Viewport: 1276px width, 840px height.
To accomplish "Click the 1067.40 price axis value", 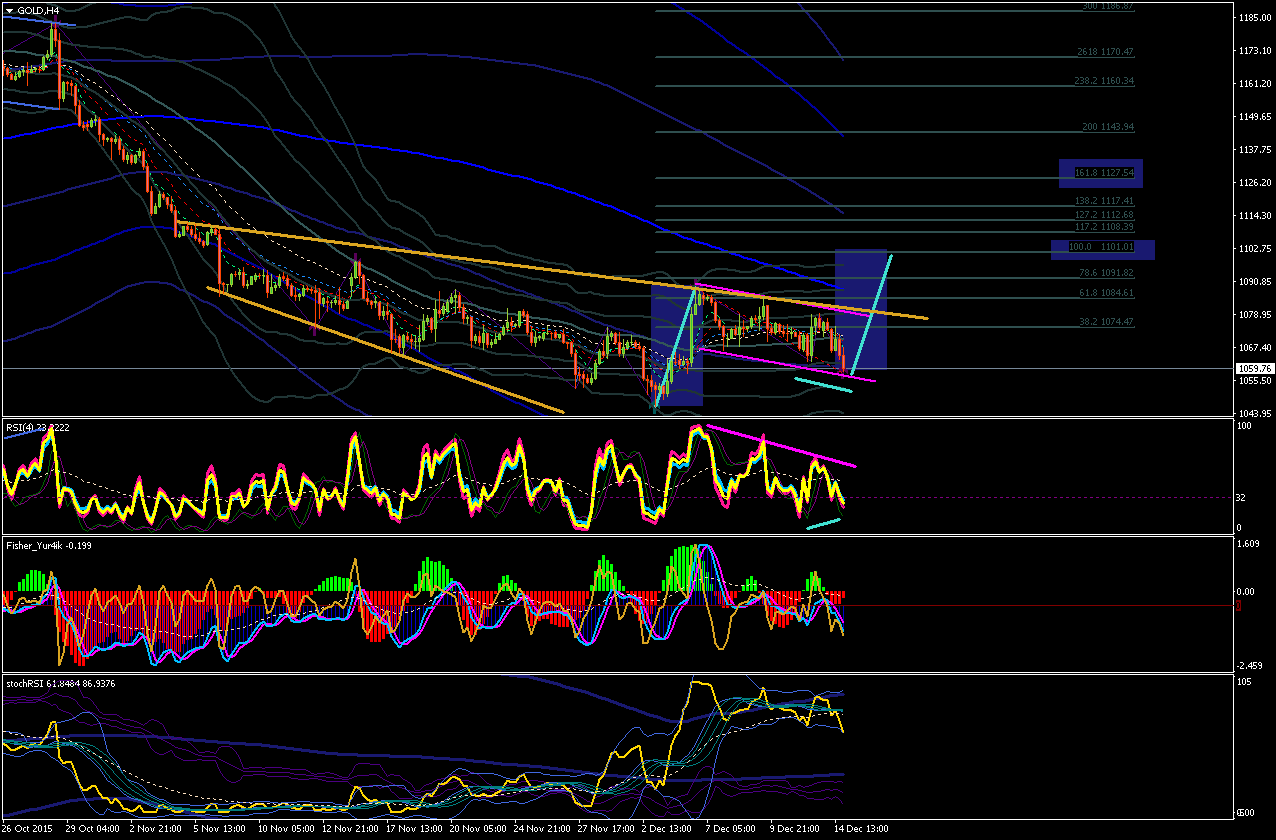I will [1253, 348].
